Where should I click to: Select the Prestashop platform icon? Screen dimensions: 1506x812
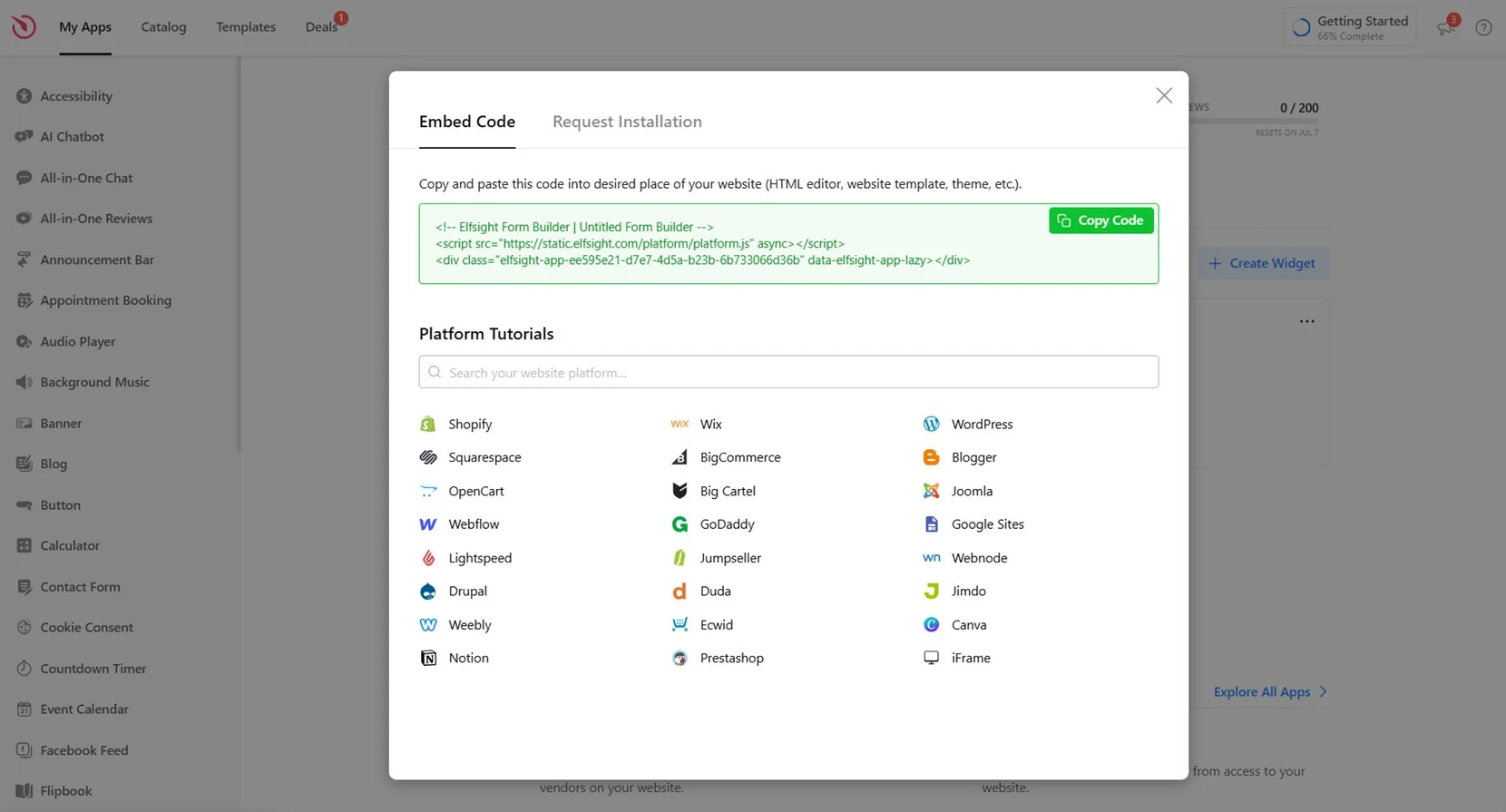(x=680, y=658)
